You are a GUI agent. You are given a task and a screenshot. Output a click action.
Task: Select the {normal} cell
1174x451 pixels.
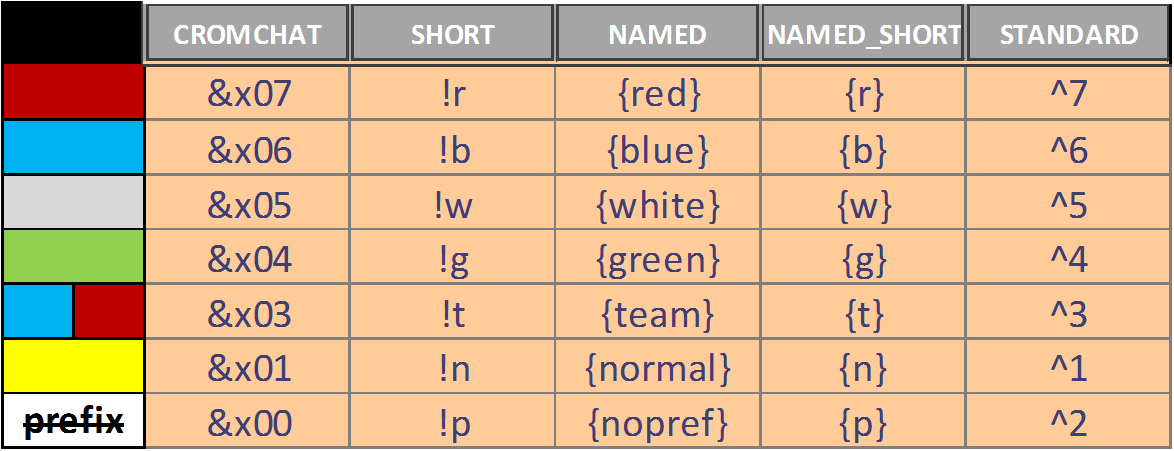coord(657,366)
